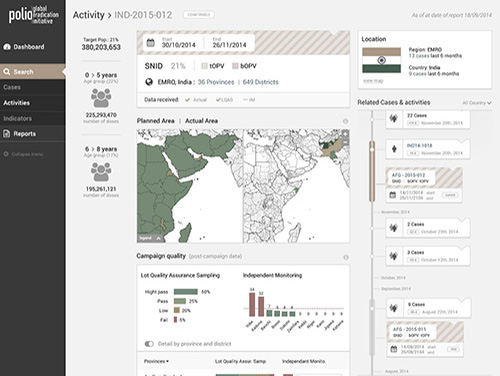This screenshot has height=376, width=500.
Task: Click the icon on the 9 Cases card
Action: pyautogui.click(x=394, y=308)
